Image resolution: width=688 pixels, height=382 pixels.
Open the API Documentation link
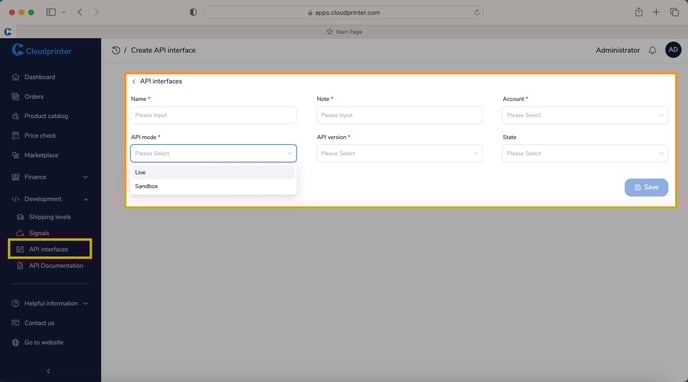pos(56,266)
